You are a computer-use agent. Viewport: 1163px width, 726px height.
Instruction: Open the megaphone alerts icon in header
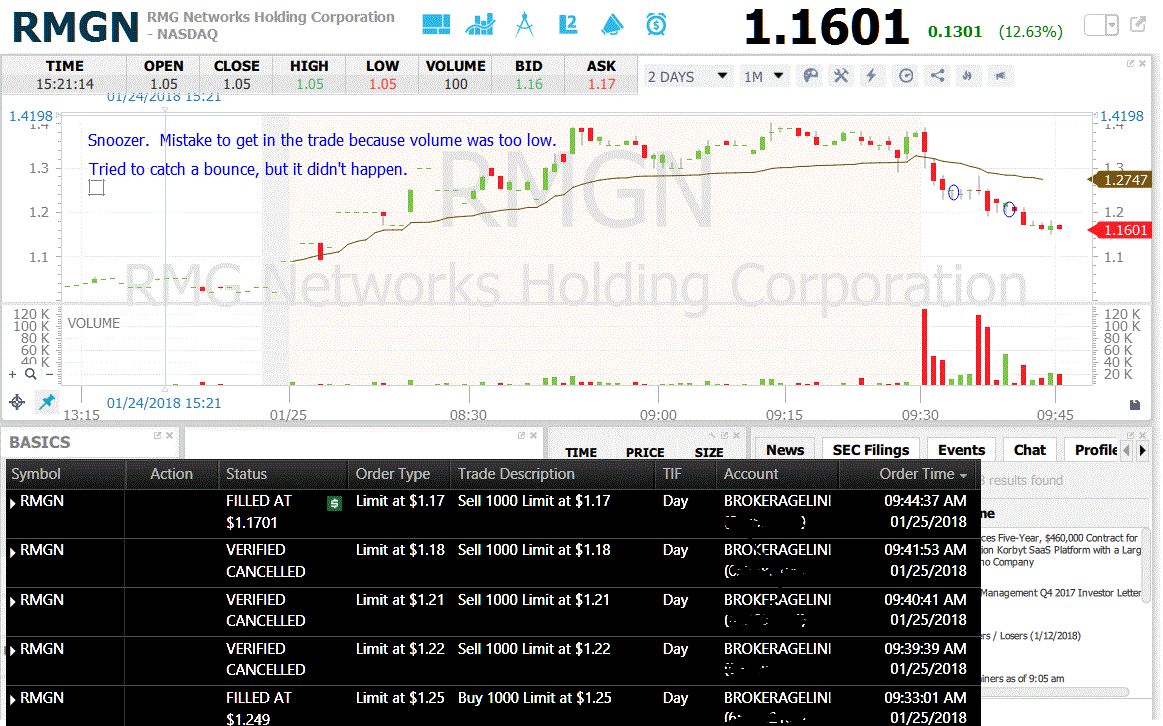pos(612,24)
